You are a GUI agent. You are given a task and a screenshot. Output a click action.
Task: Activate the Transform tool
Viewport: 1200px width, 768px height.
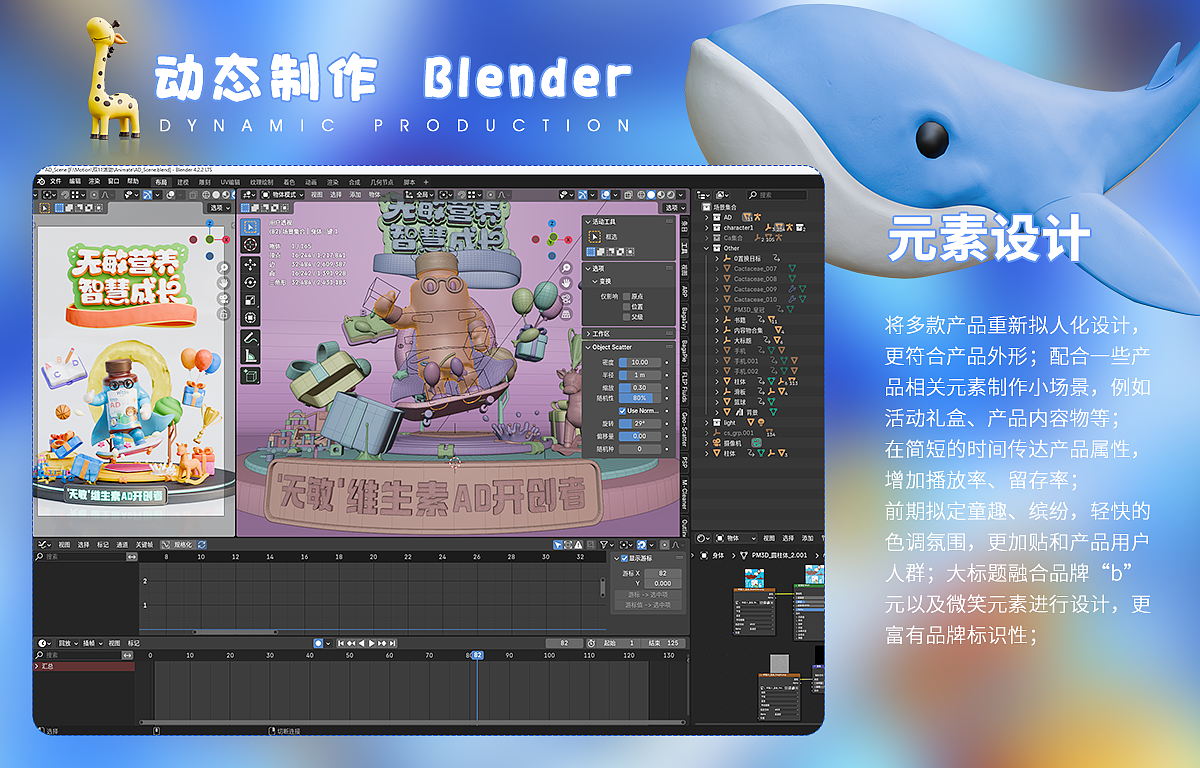click(250, 318)
